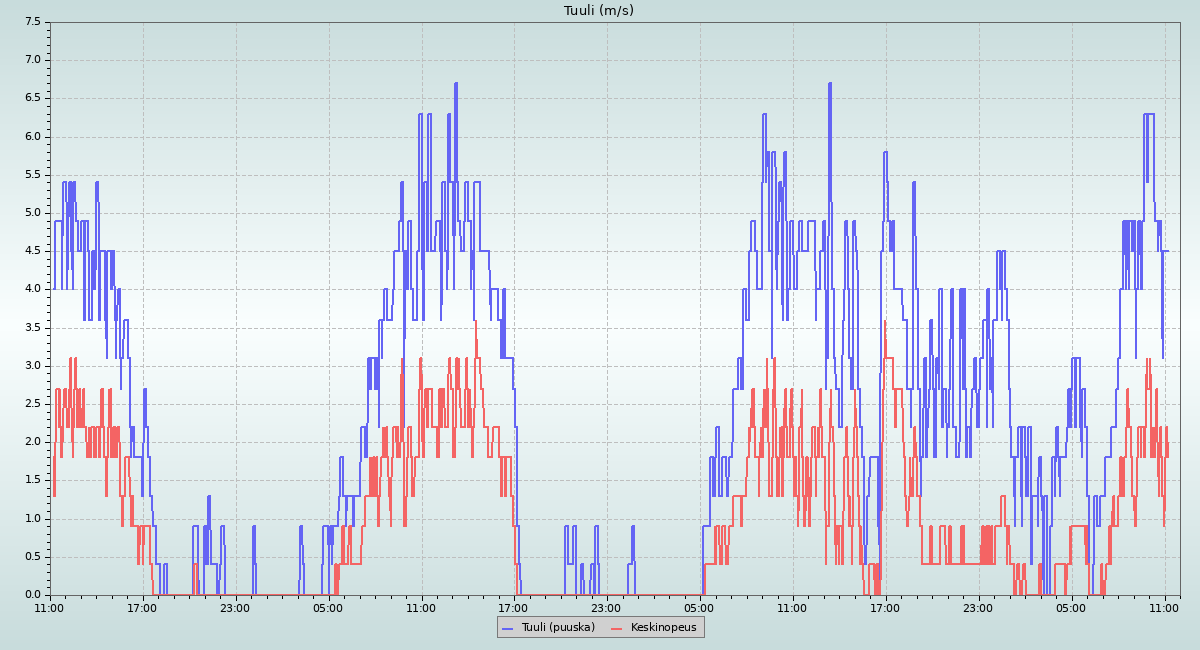Select the Tuuli (puuska) legend label

(558, 627)
